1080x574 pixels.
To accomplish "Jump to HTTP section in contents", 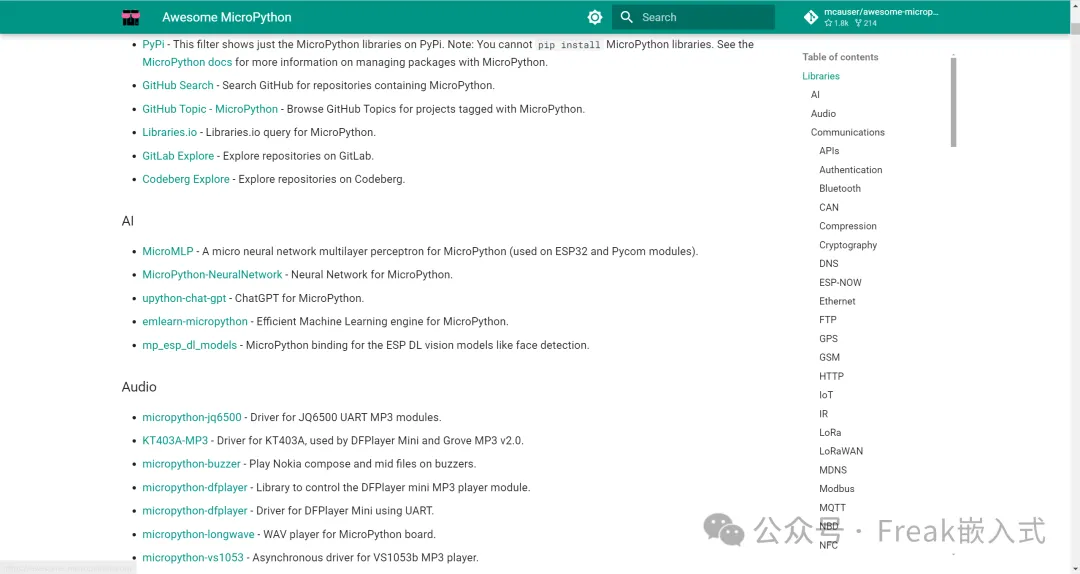I will 831,376.
